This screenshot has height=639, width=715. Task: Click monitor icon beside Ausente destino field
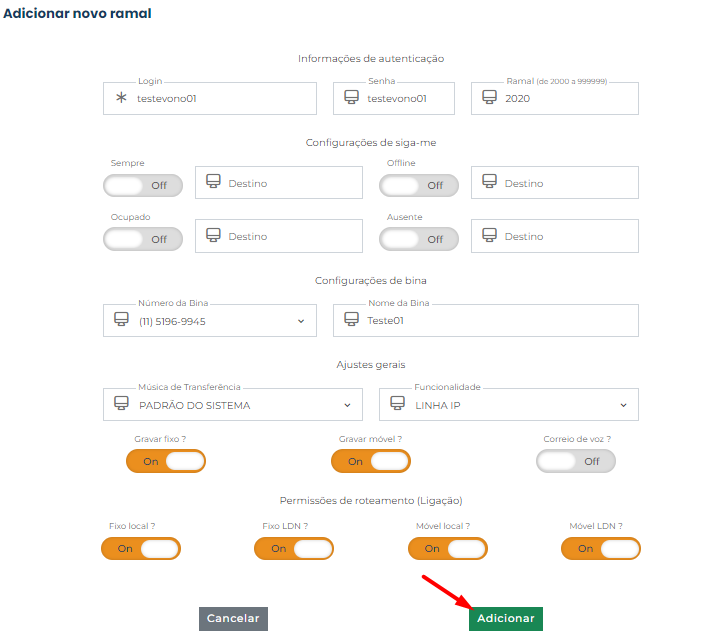[x=489, y=236]
